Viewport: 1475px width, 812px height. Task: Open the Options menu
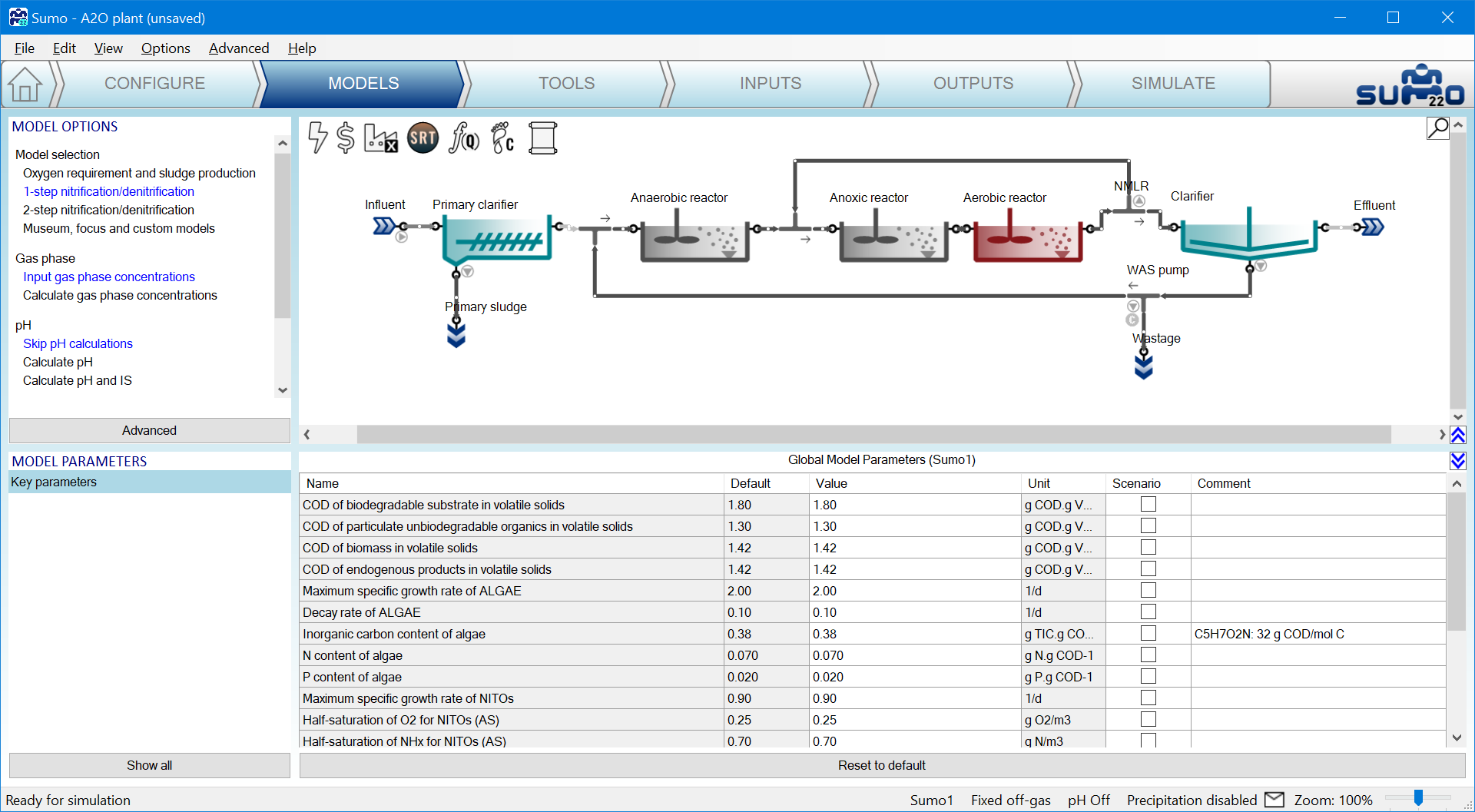165,48
